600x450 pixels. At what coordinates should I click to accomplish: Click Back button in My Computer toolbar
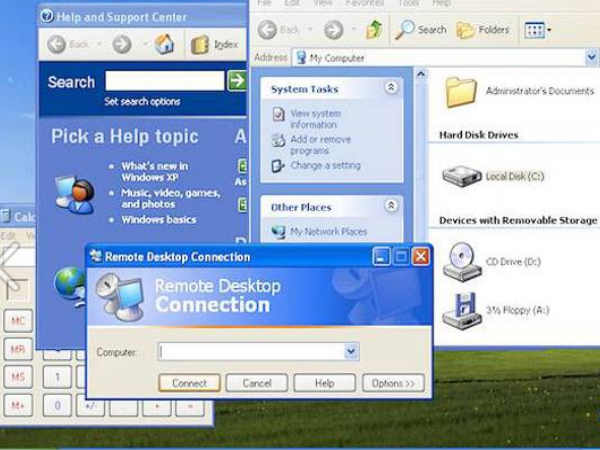click(x=278, y=30)
